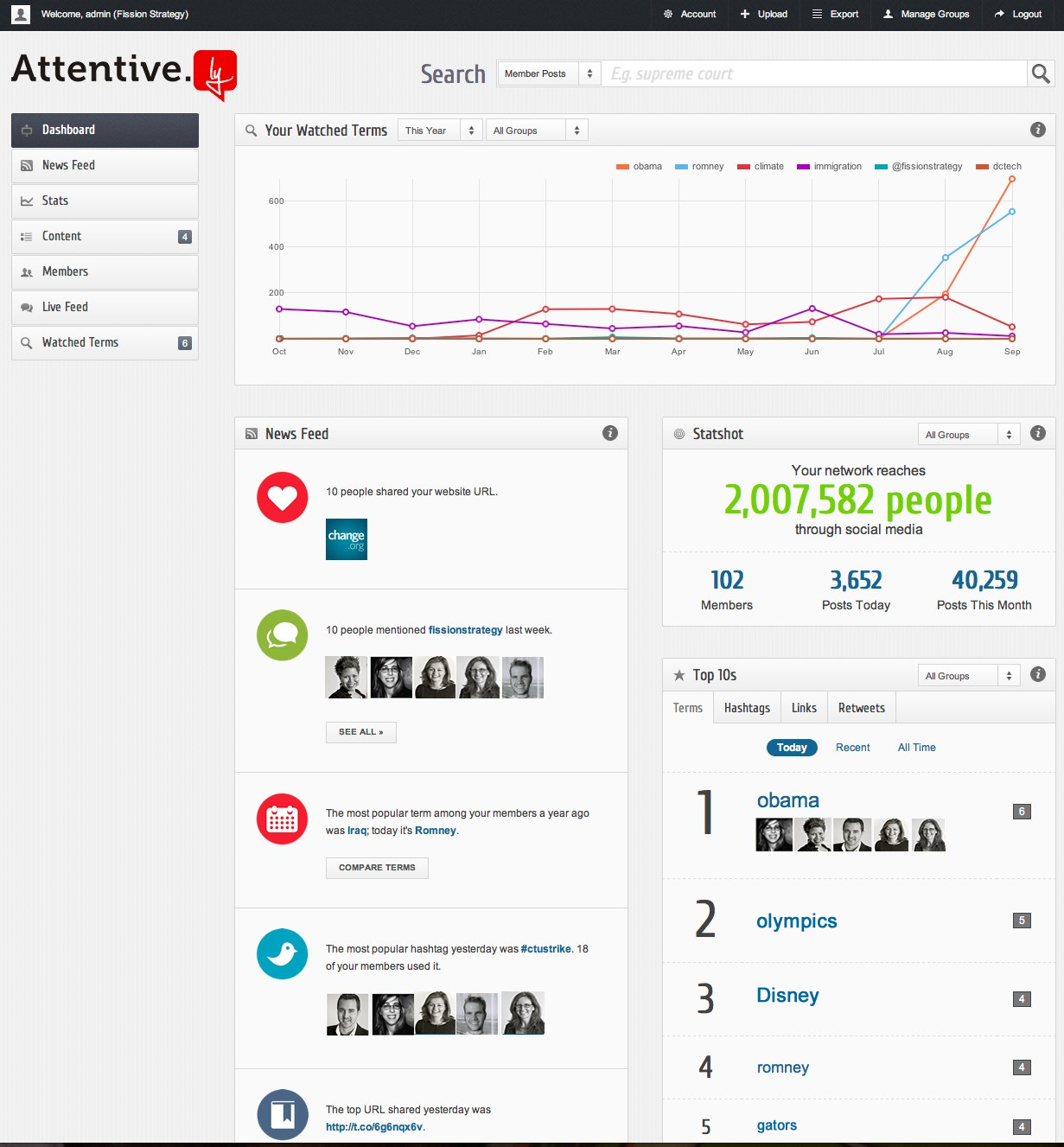Toggle @fissionstrategy series in chart legend

(x=918, y=166)
